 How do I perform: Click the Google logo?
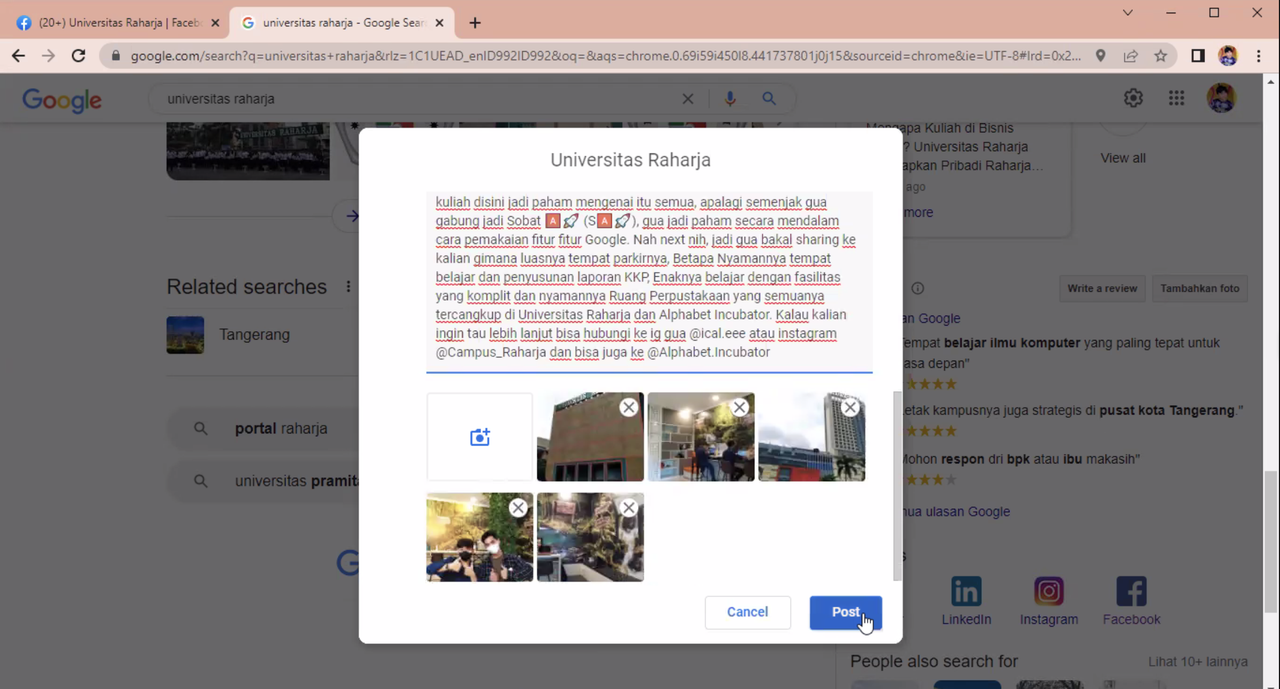point(62,99)
